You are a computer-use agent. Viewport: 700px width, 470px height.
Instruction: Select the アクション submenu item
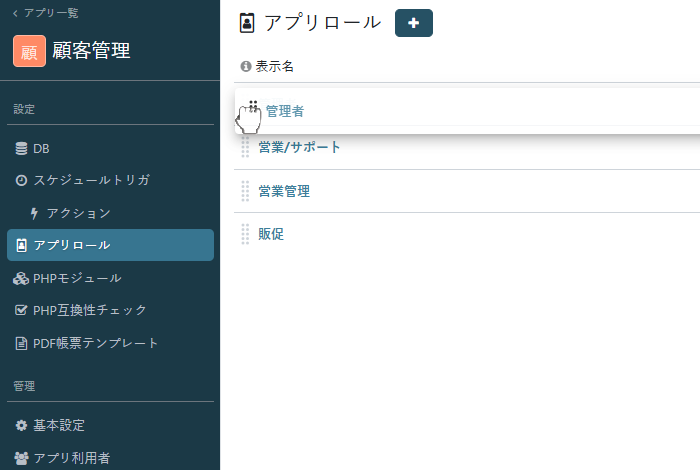point(78,213)
